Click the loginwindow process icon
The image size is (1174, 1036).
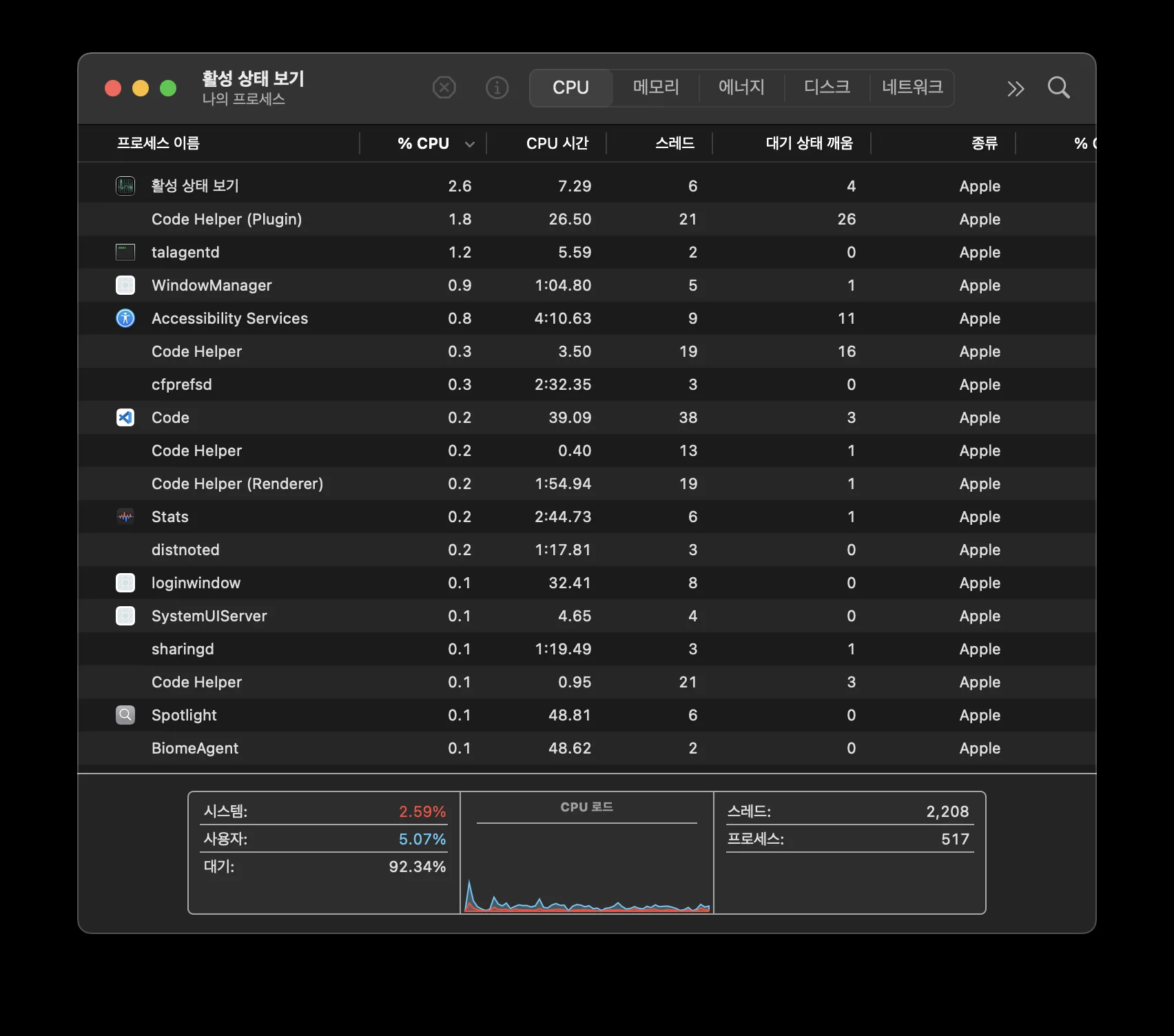tap(125, 583)
